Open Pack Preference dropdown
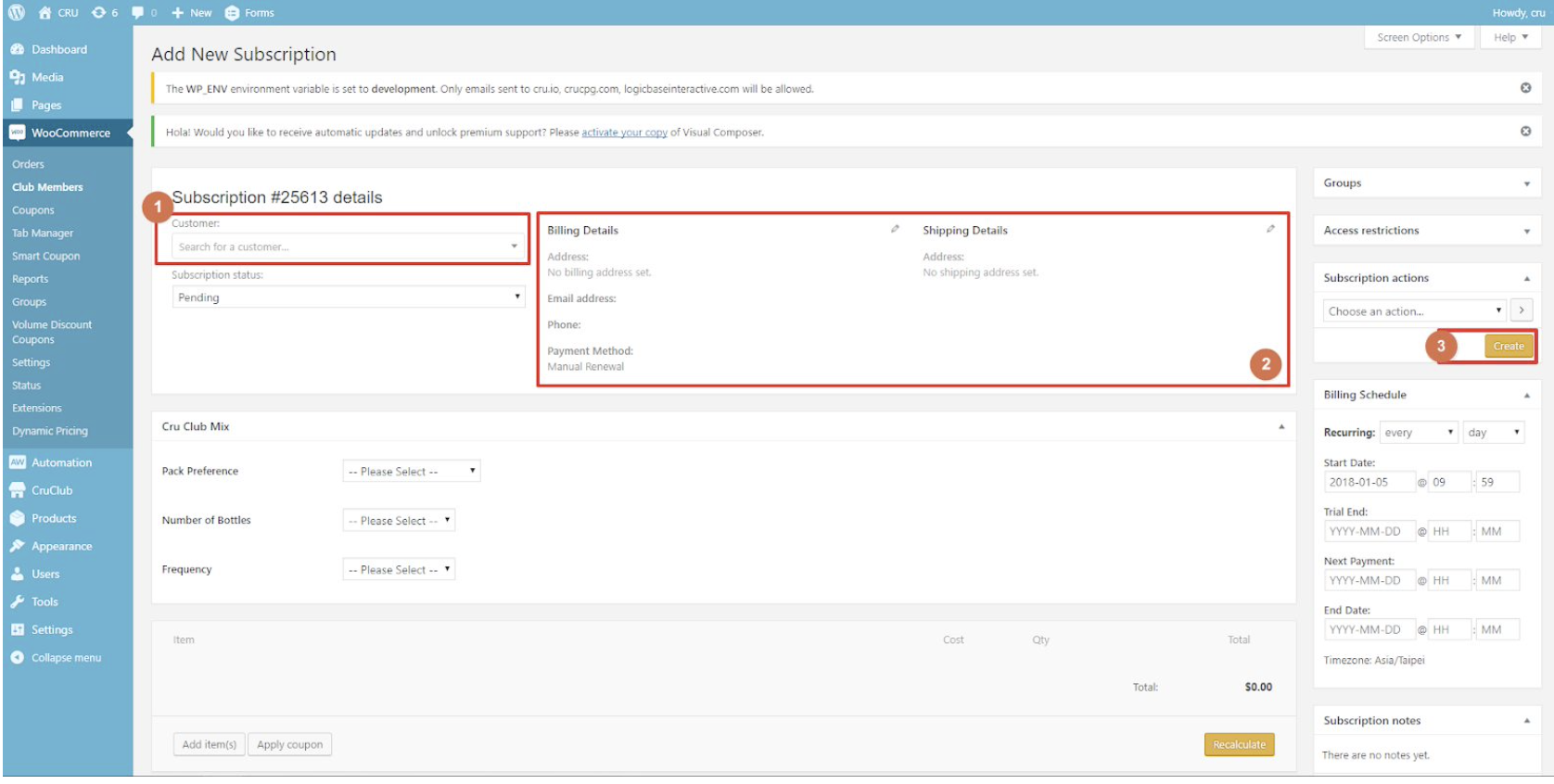This screenshot has height=784, width=1554. coord(412,471)
